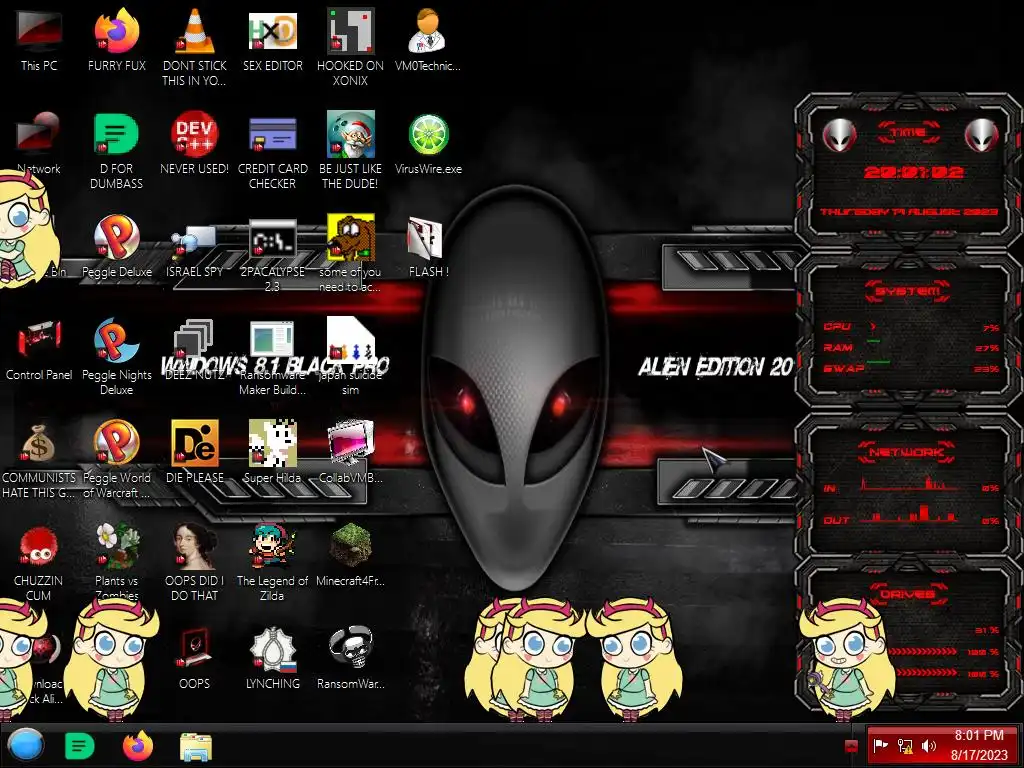Click the SYSTEM gadget header
The height and width of the screenshot is (768, 1024).
pyautogui.click(x=907, y=291)
